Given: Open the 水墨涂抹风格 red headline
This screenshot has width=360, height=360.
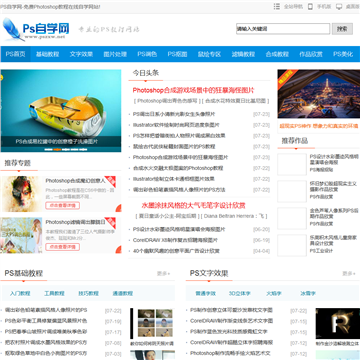Looking at the screenshot, I should (x=193, y=205).
